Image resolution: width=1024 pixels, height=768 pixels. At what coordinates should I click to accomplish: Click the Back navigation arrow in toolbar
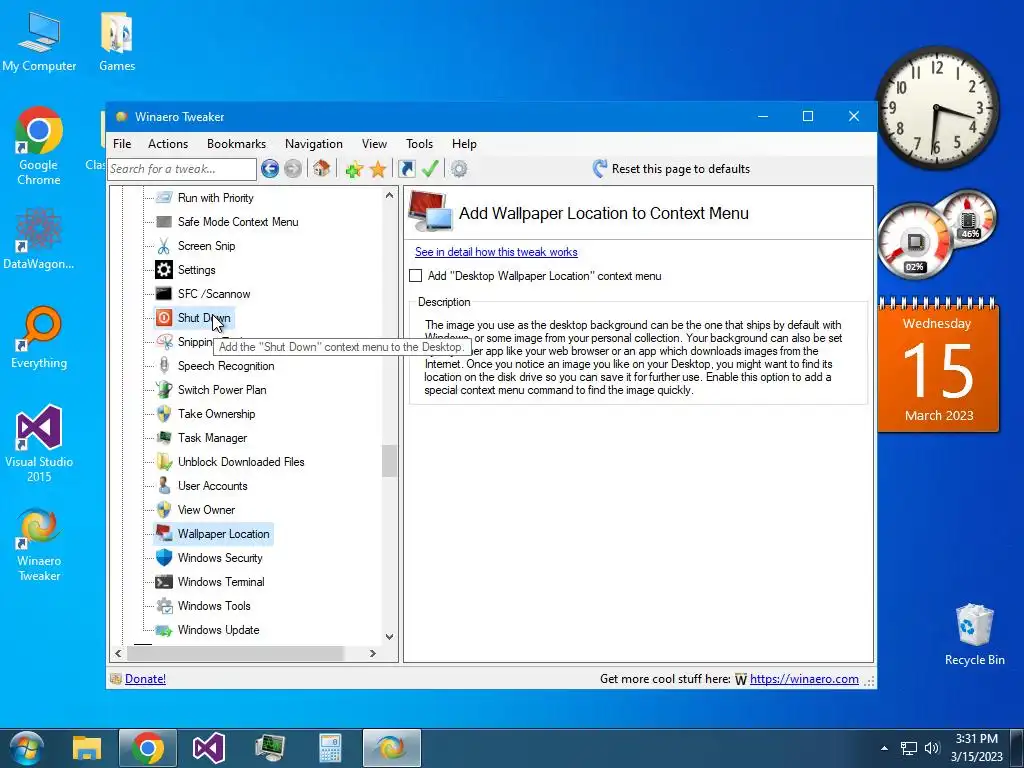tap(270, 169)
